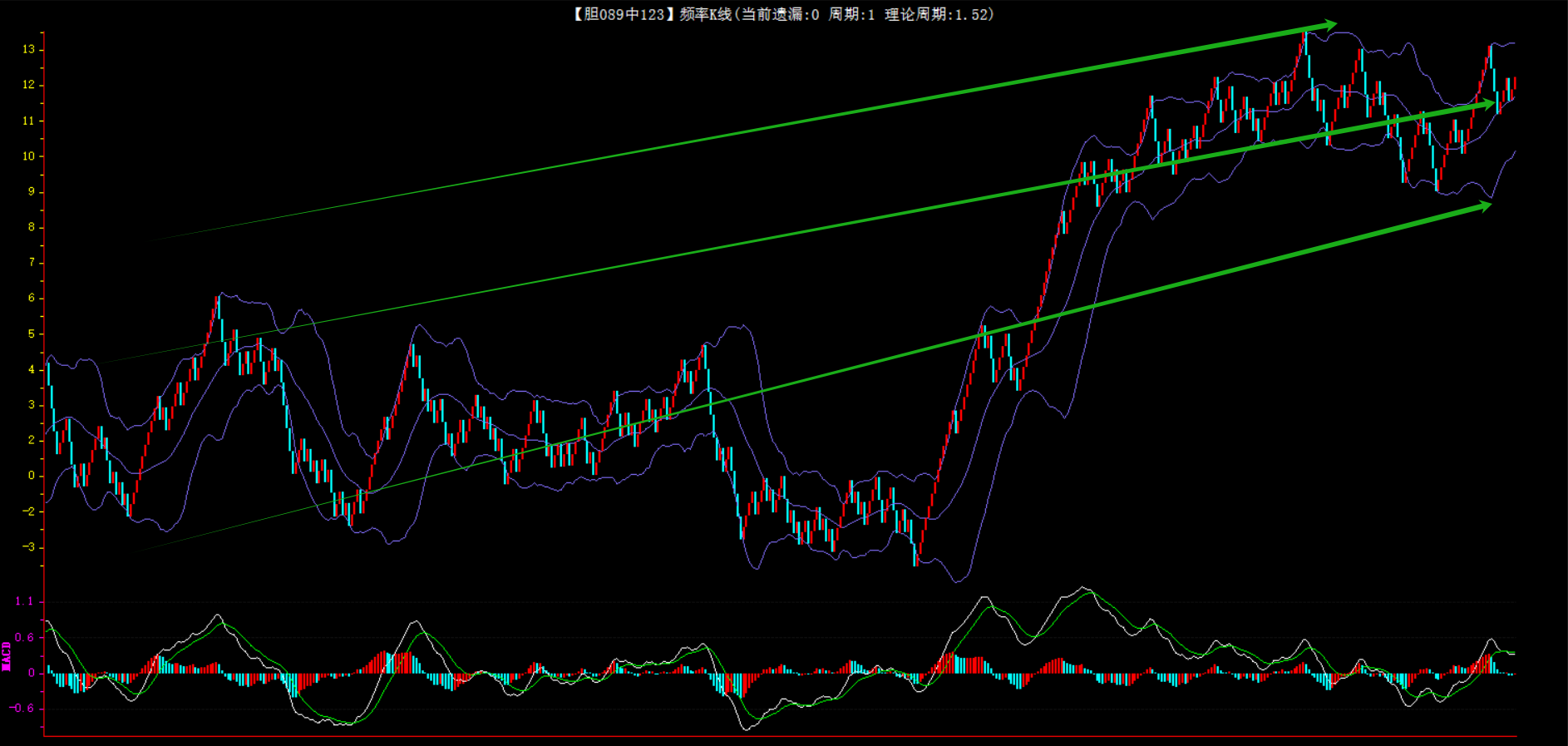
Task: Click the 周期:1 text in the title
Action: pos(851,14)
